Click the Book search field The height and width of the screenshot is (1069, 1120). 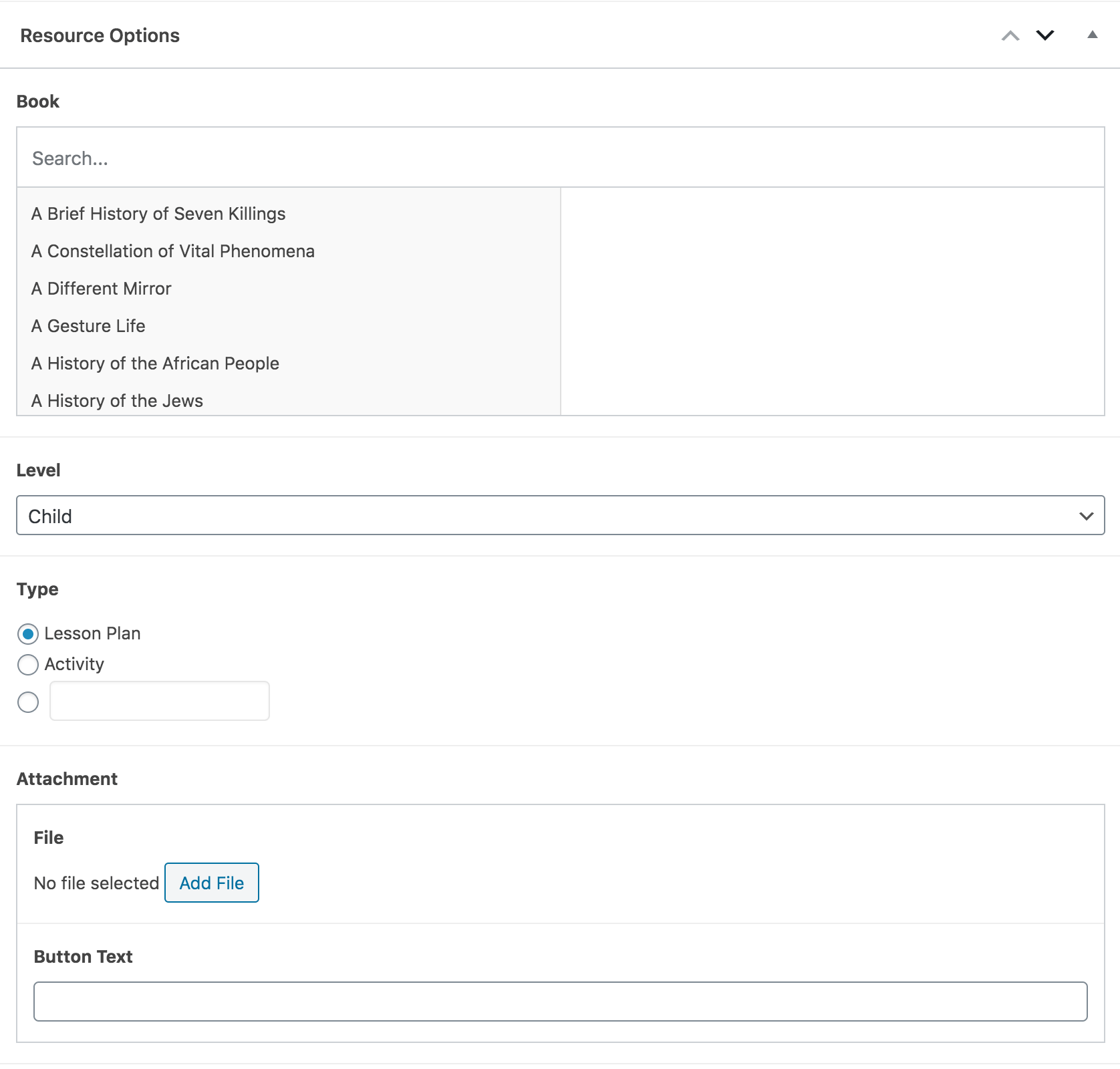[x=560, y=158]
